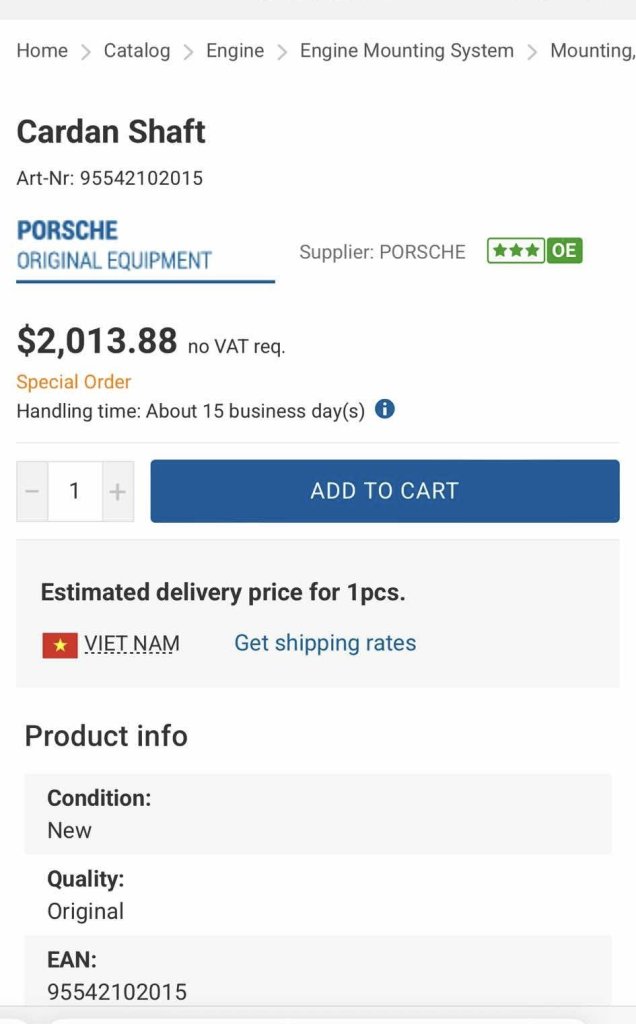This screenshot has width=636, height=1024.
Task: Click the handling time info icon
Action: click(385, 409)
